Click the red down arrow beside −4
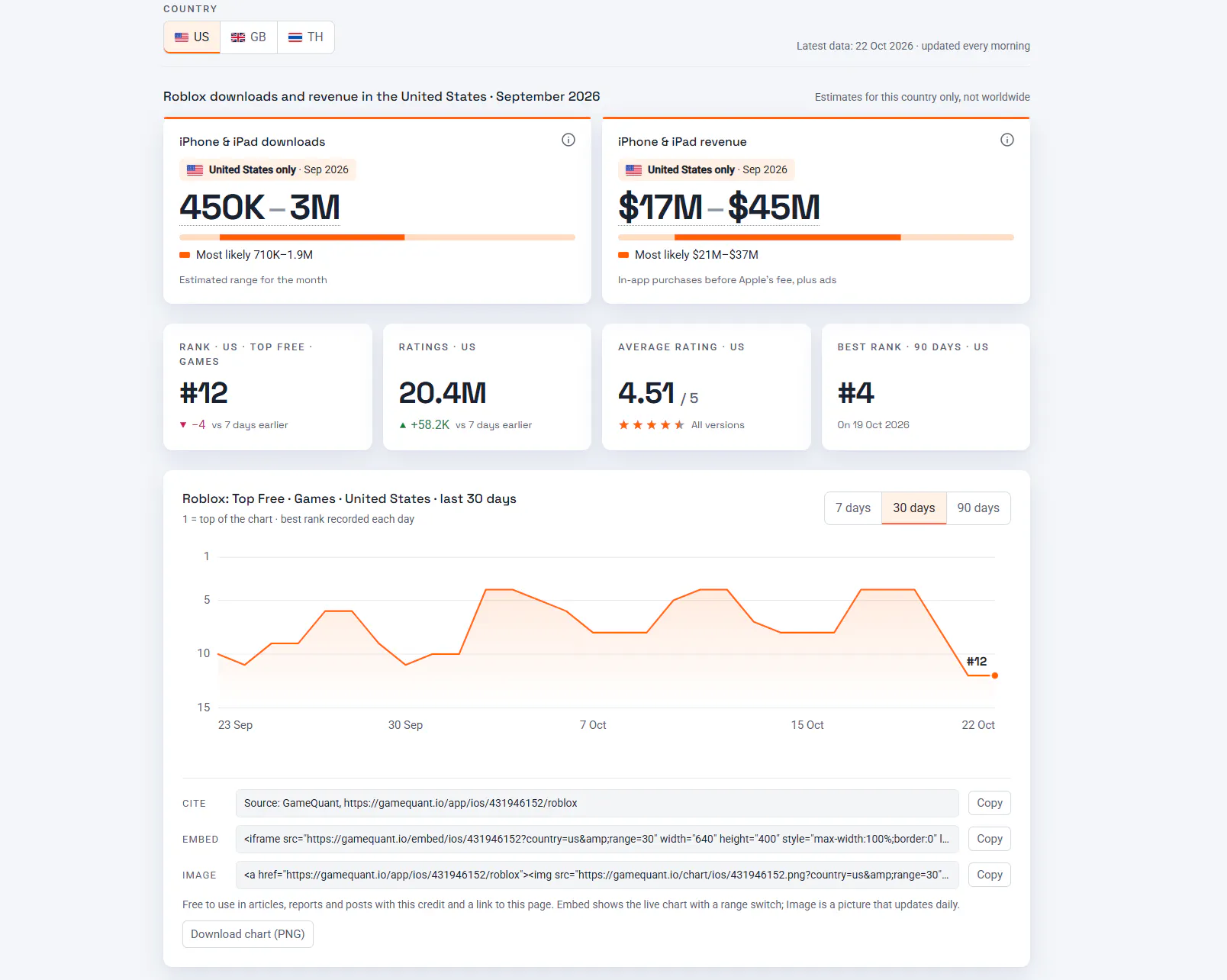This screenshot has width=1227, height=980. [183, 425]
